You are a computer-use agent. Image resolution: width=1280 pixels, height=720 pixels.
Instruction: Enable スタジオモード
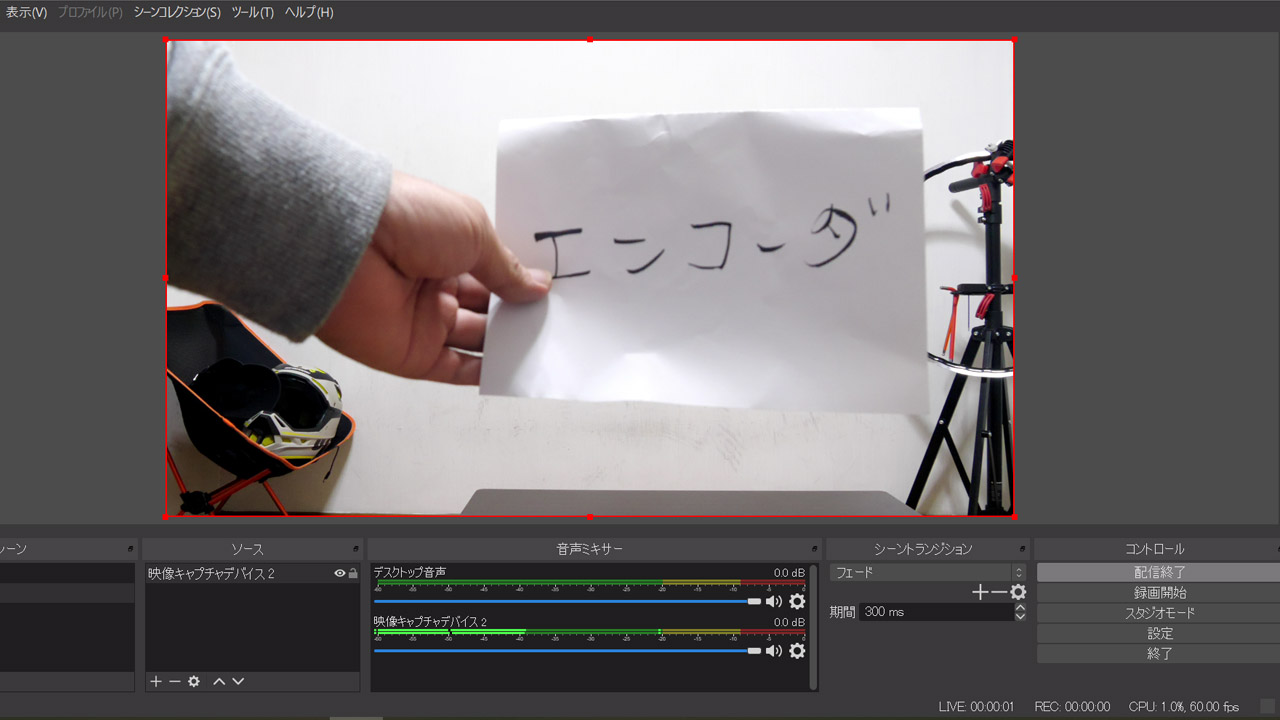click(1159, 612)
